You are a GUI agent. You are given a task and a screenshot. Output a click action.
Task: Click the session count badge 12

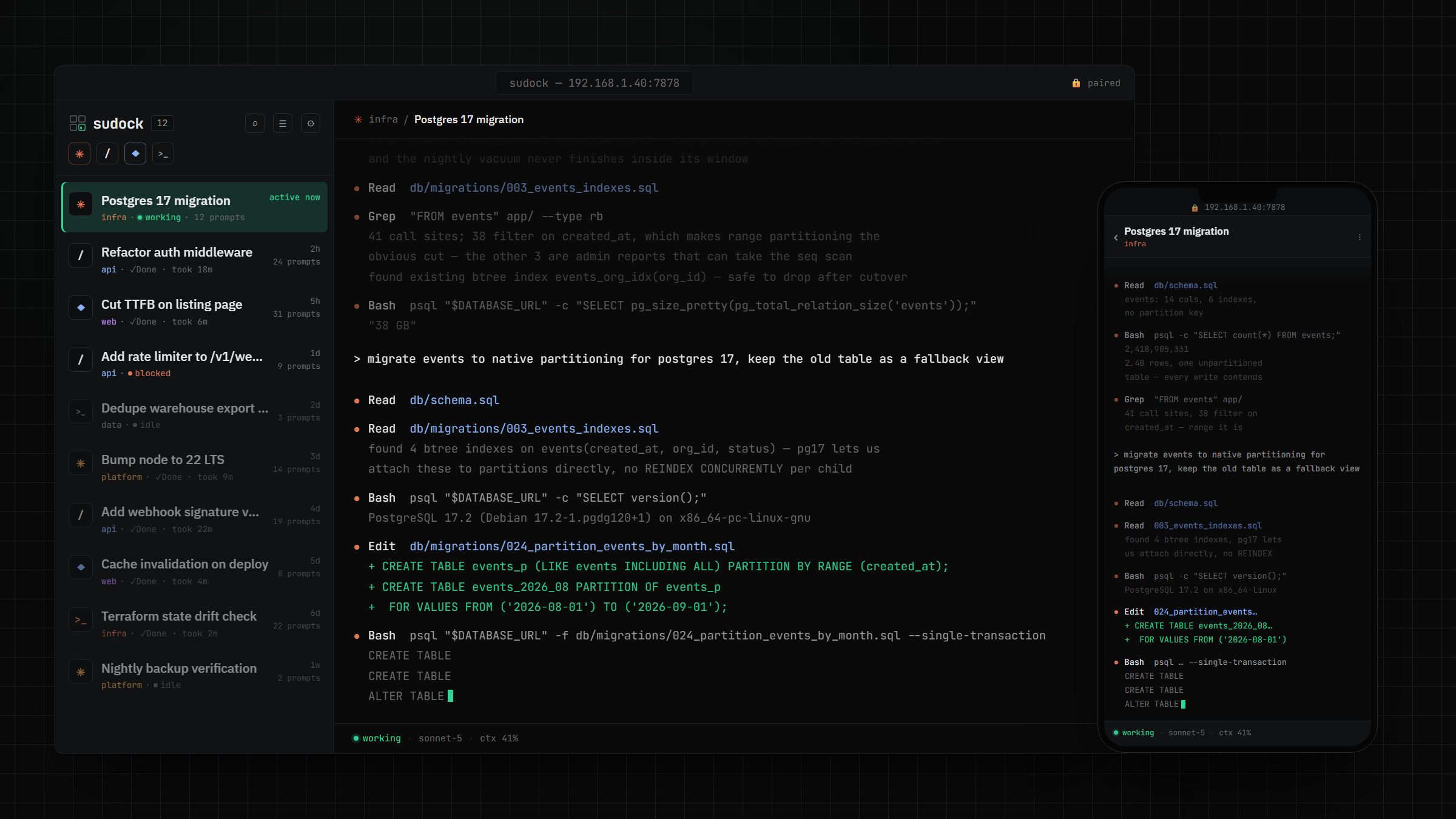pyautogui.click(x=162, y=123)
